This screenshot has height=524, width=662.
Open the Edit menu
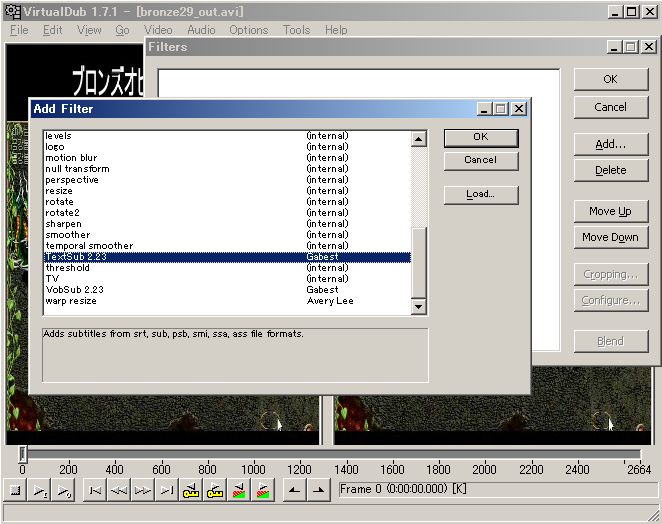52,30
